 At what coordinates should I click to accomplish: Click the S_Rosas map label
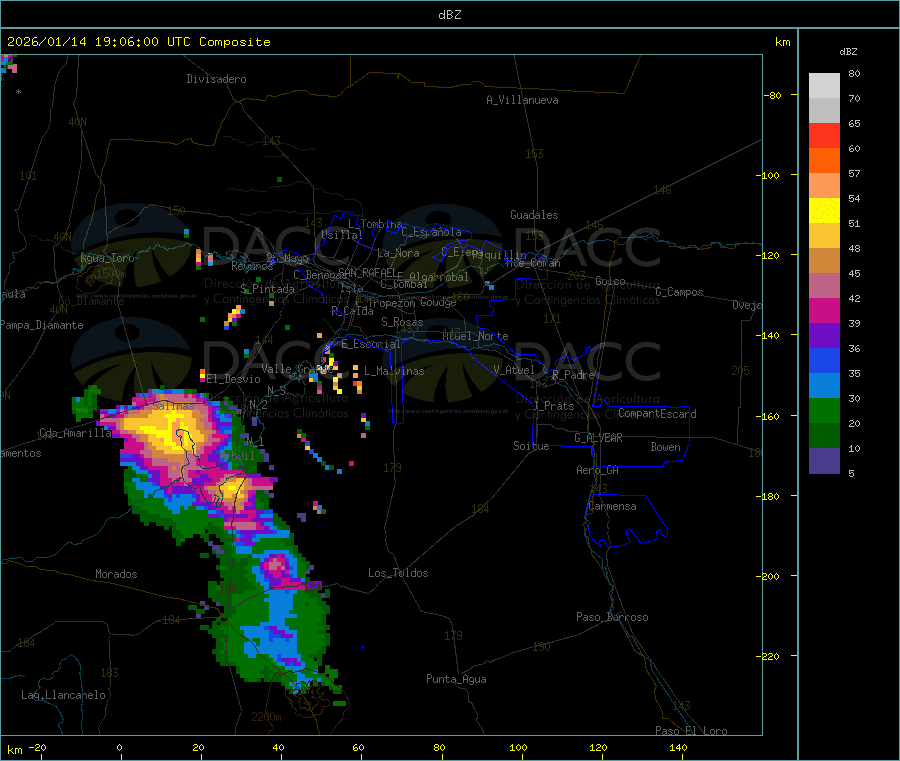402,322
